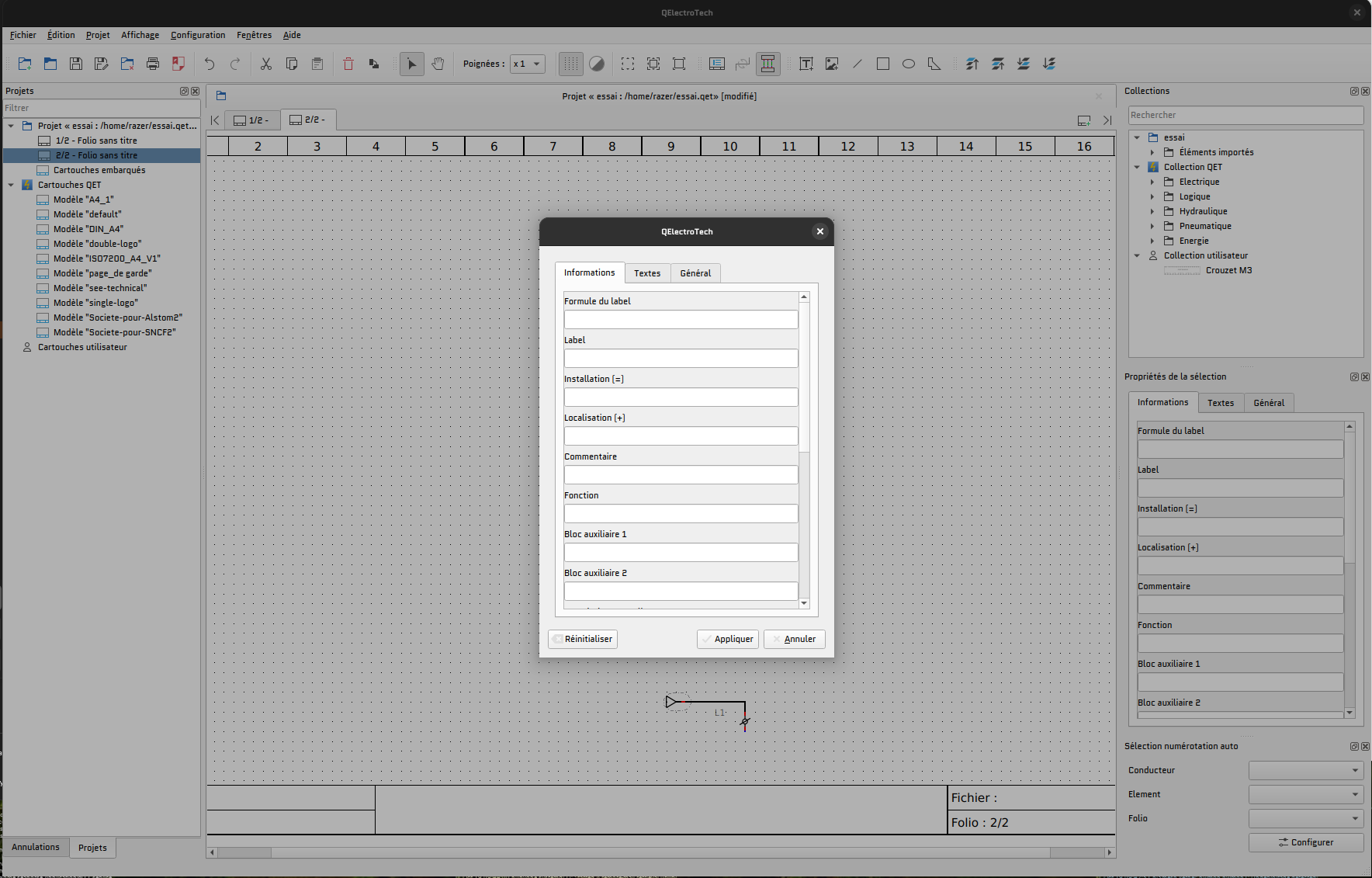This screenshot has width=1372, height=878.
Task: Open the Conducteur numbering dropdown
Action: pyautogui.click(x=1306, y=770)
